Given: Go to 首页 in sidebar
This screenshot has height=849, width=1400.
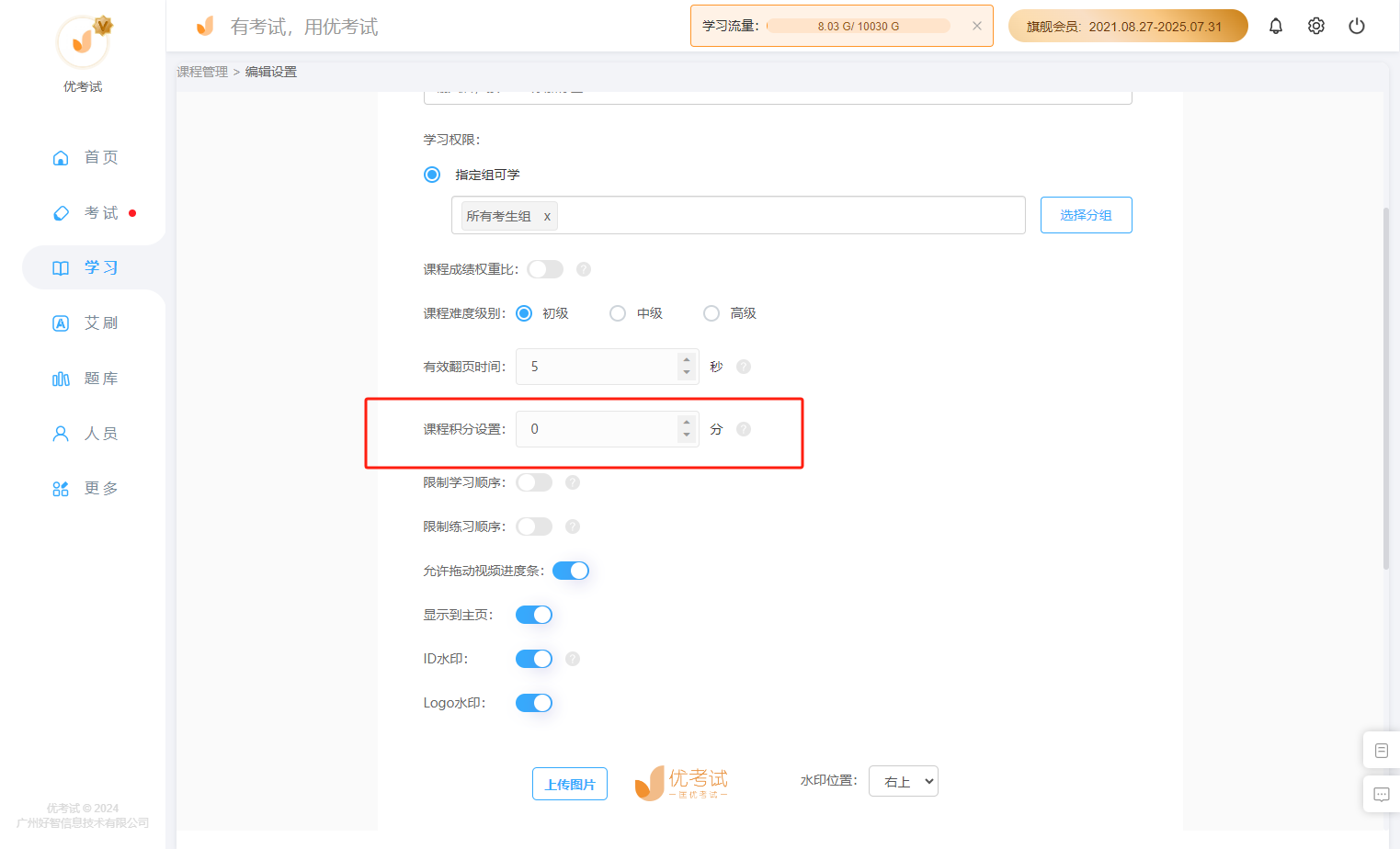Looking at the screenshot, I should pos(85,157).
